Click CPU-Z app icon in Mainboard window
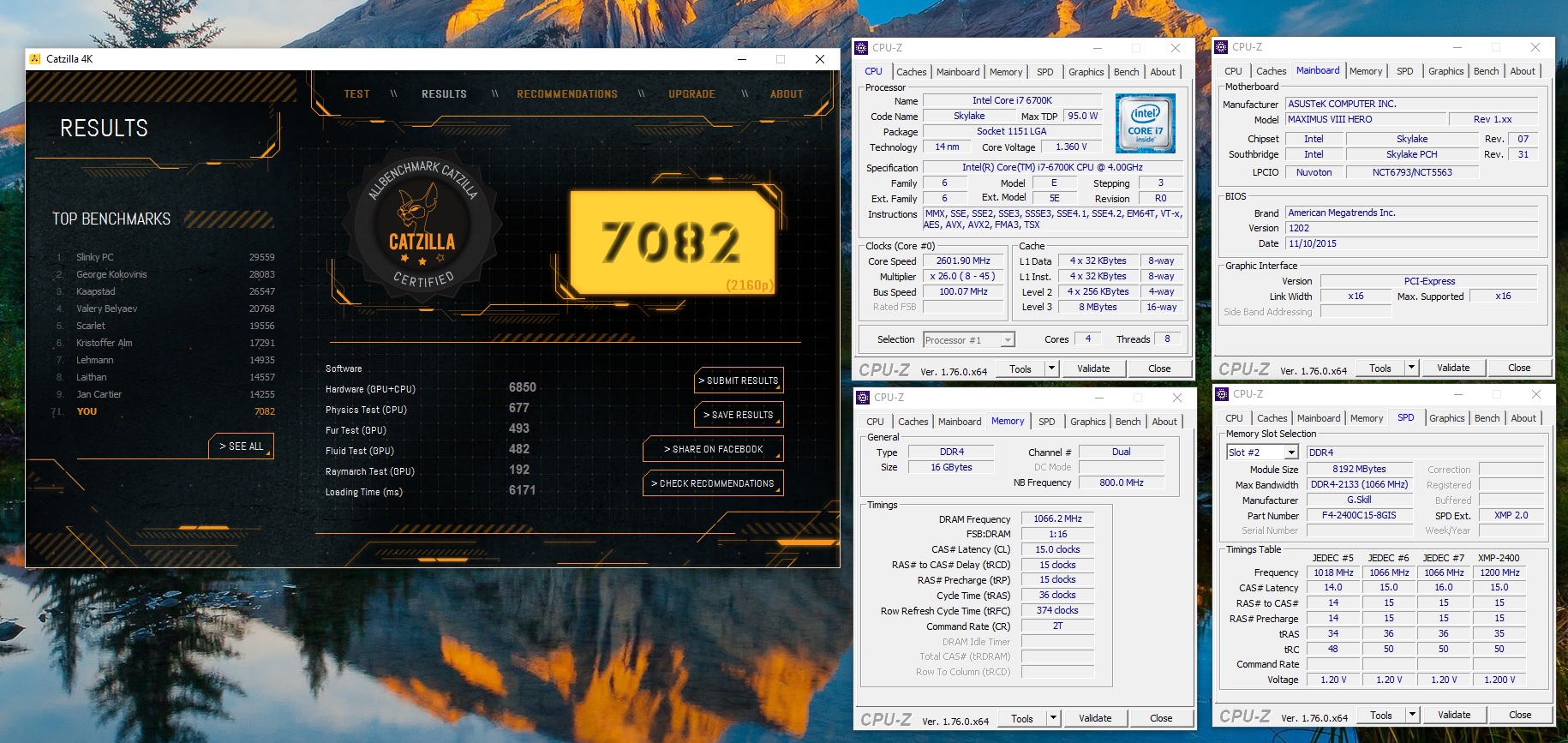 click(1222, 47)
